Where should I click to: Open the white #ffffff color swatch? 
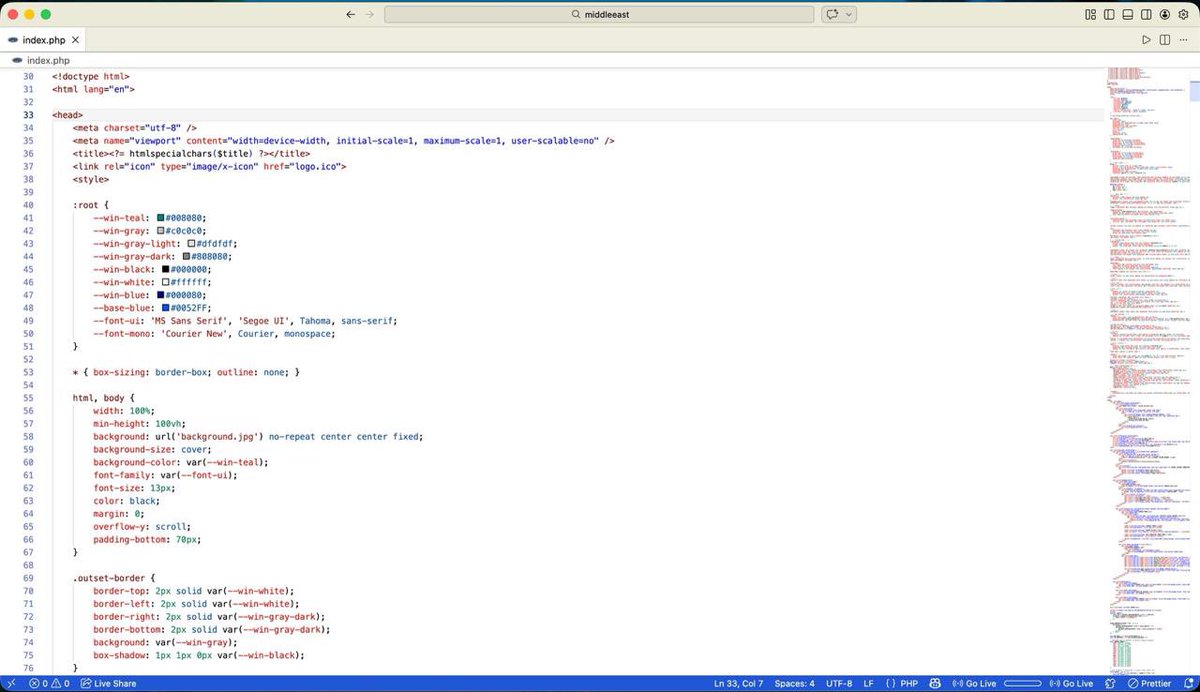[x=165, y=282]
